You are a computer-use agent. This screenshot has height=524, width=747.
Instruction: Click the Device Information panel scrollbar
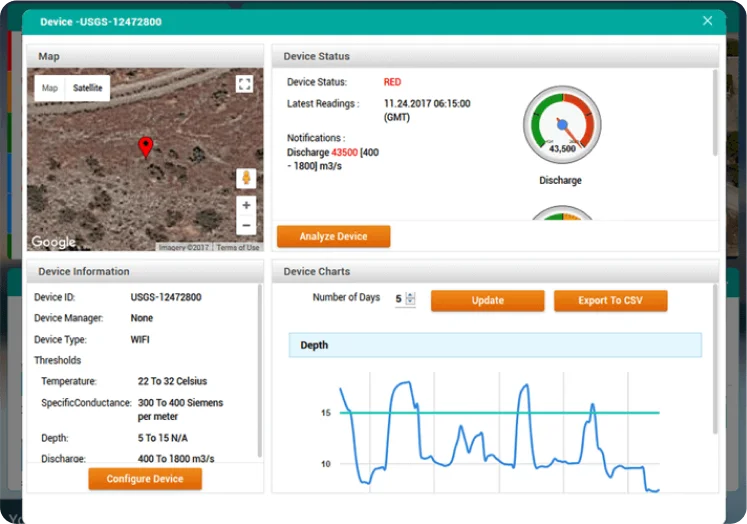click(260, 370)
